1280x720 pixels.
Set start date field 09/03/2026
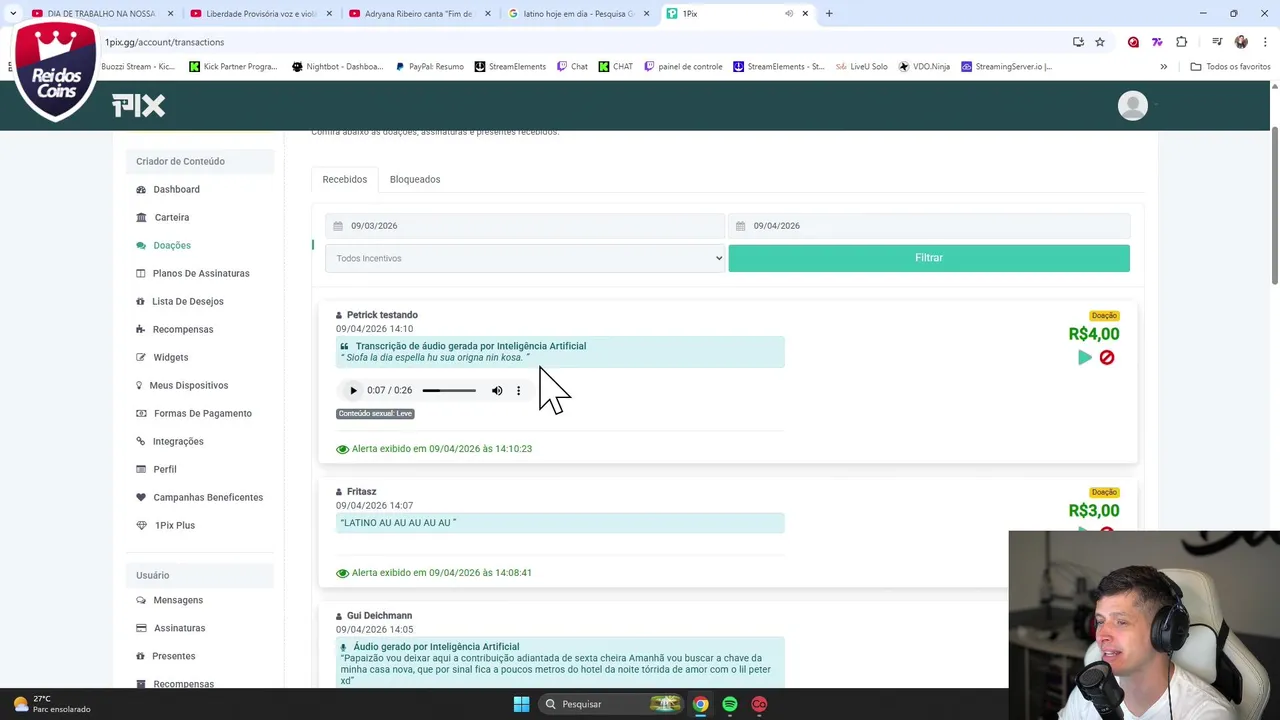525,226
